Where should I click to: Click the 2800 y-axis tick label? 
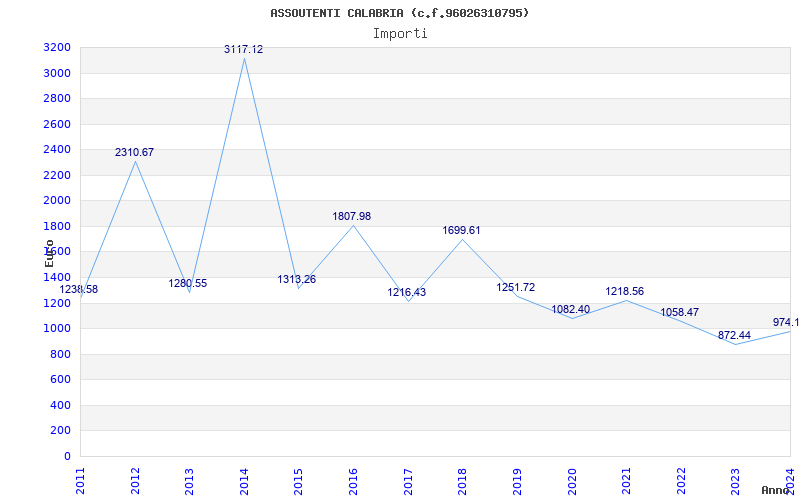pyautogui.click(x=57, y=99)
